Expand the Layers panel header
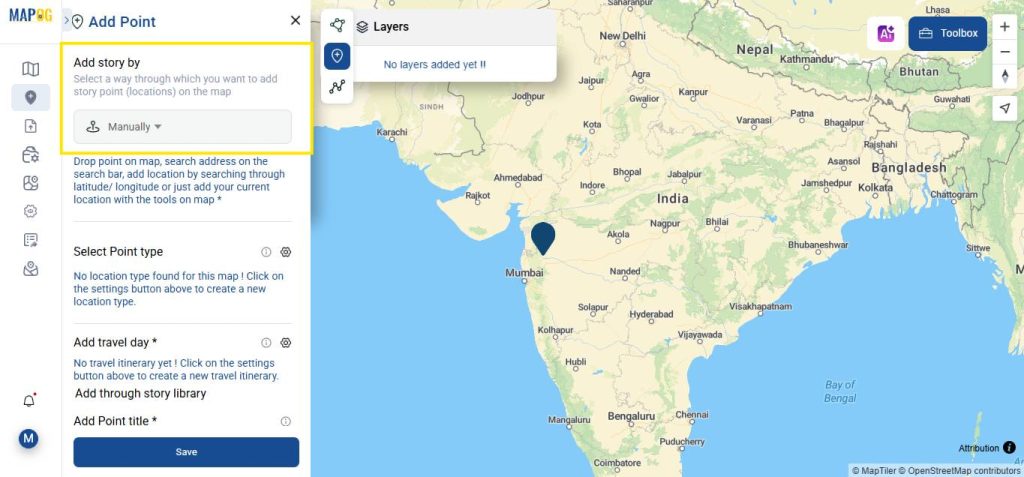The image size is (1024, 477). tap(455, 27)
